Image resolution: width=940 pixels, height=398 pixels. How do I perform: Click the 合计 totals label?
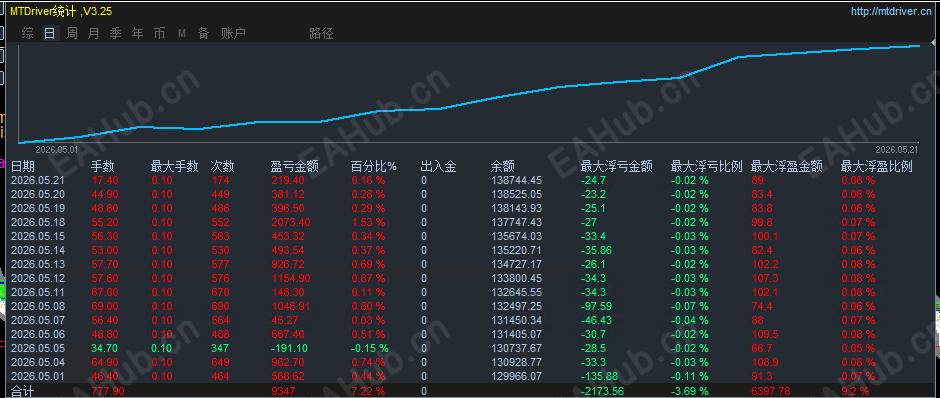23,391
